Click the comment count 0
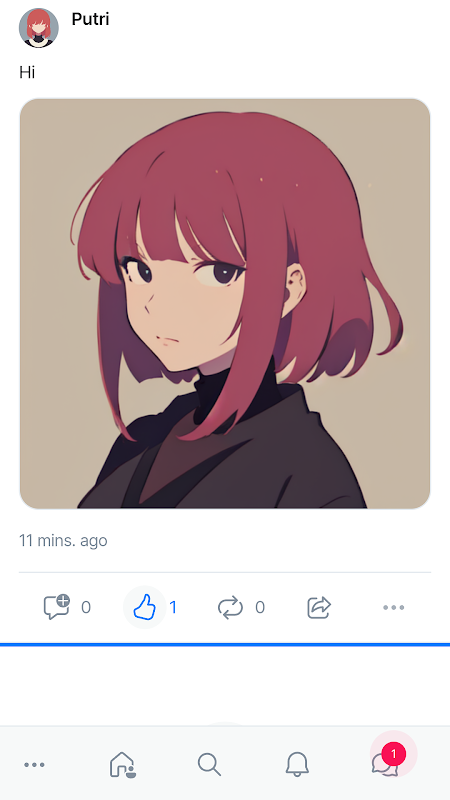Viewport: 450px width, 800px height. coord(86,607)
